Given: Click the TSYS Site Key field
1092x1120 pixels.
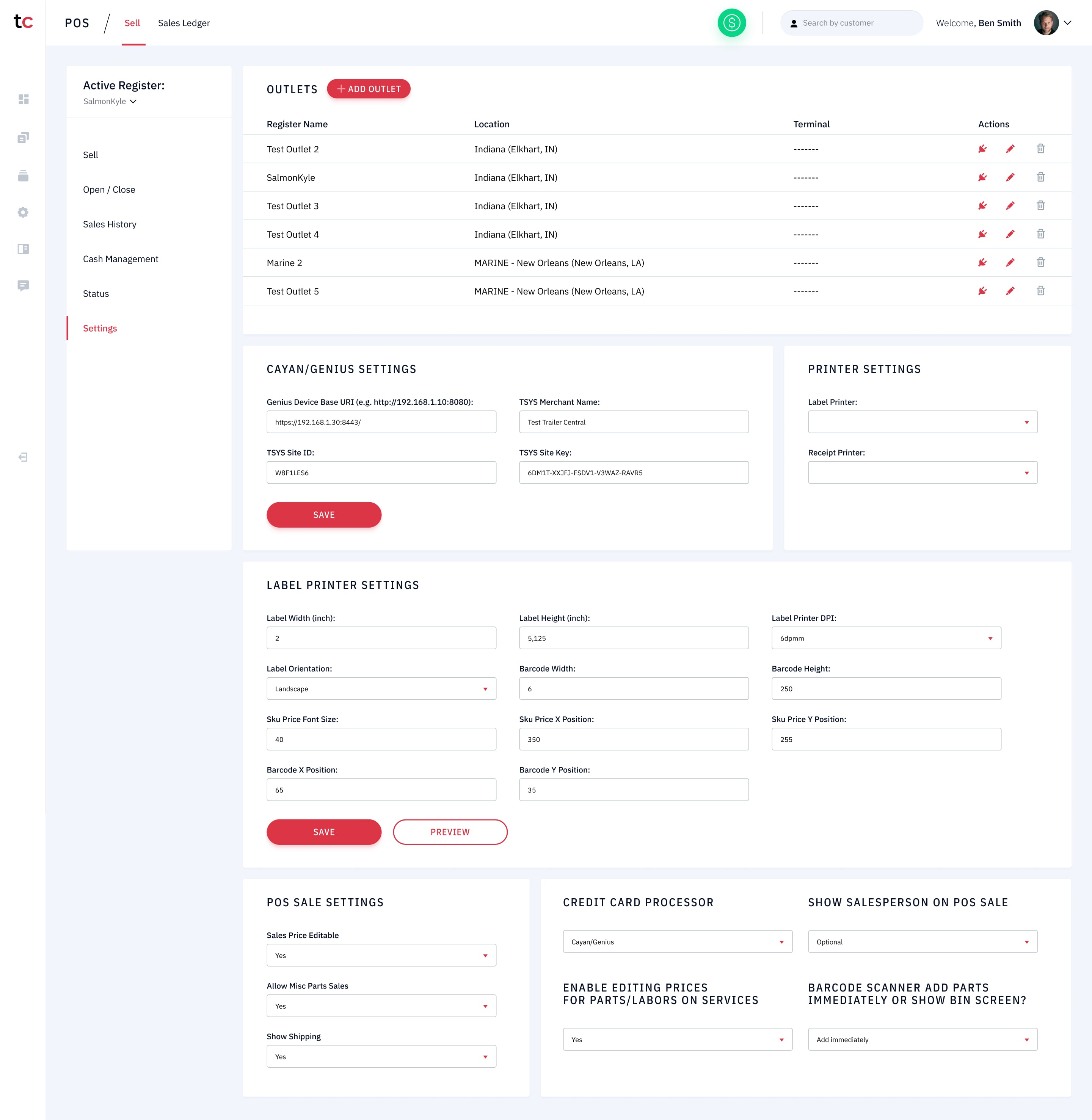Looking at the screenshot, I should 634,472.
